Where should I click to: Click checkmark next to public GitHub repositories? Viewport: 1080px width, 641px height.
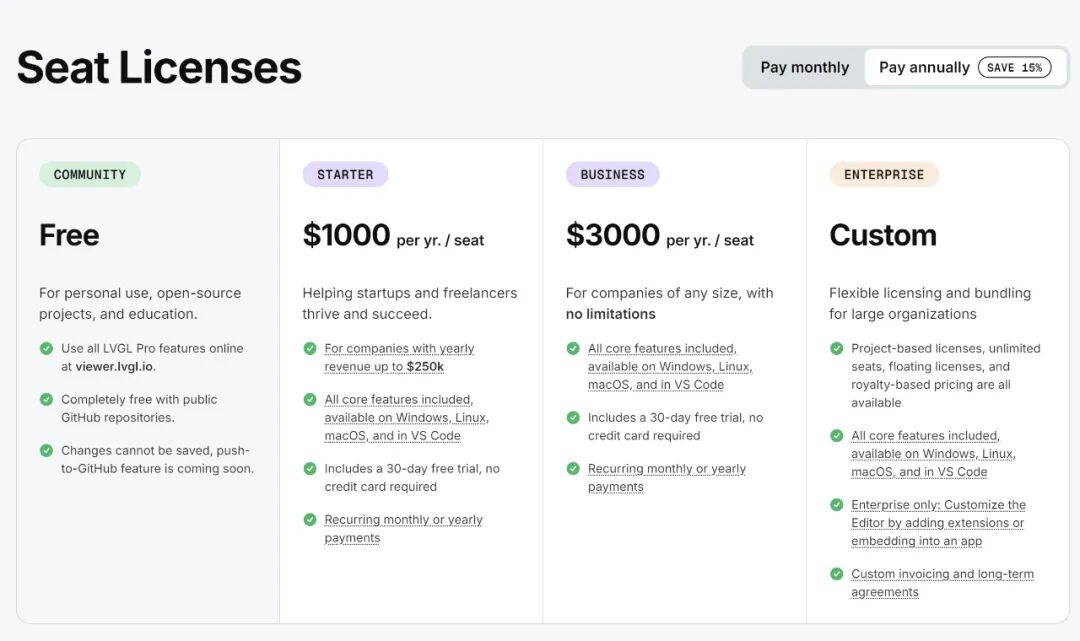click(46, 399)
